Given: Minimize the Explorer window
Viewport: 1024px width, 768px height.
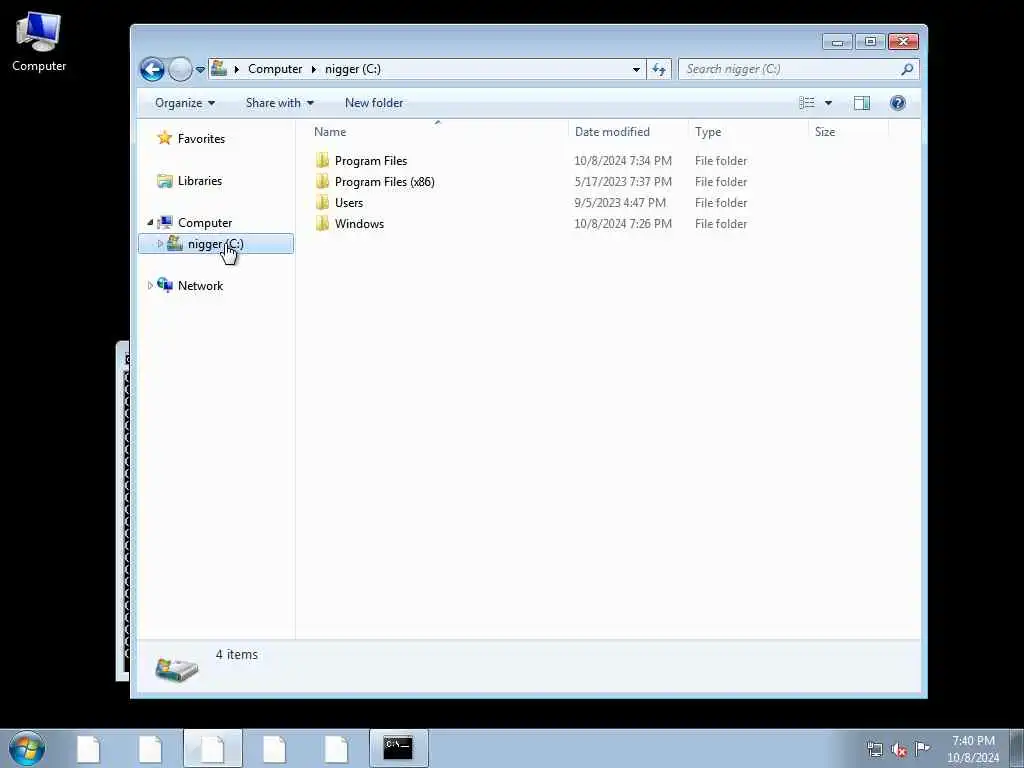Looking at the screenshot, I should tap(837, 42).
